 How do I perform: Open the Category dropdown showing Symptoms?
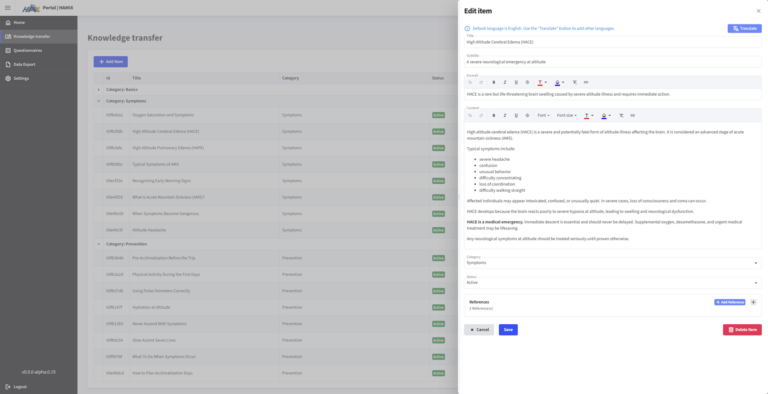[x=613, y=263]
